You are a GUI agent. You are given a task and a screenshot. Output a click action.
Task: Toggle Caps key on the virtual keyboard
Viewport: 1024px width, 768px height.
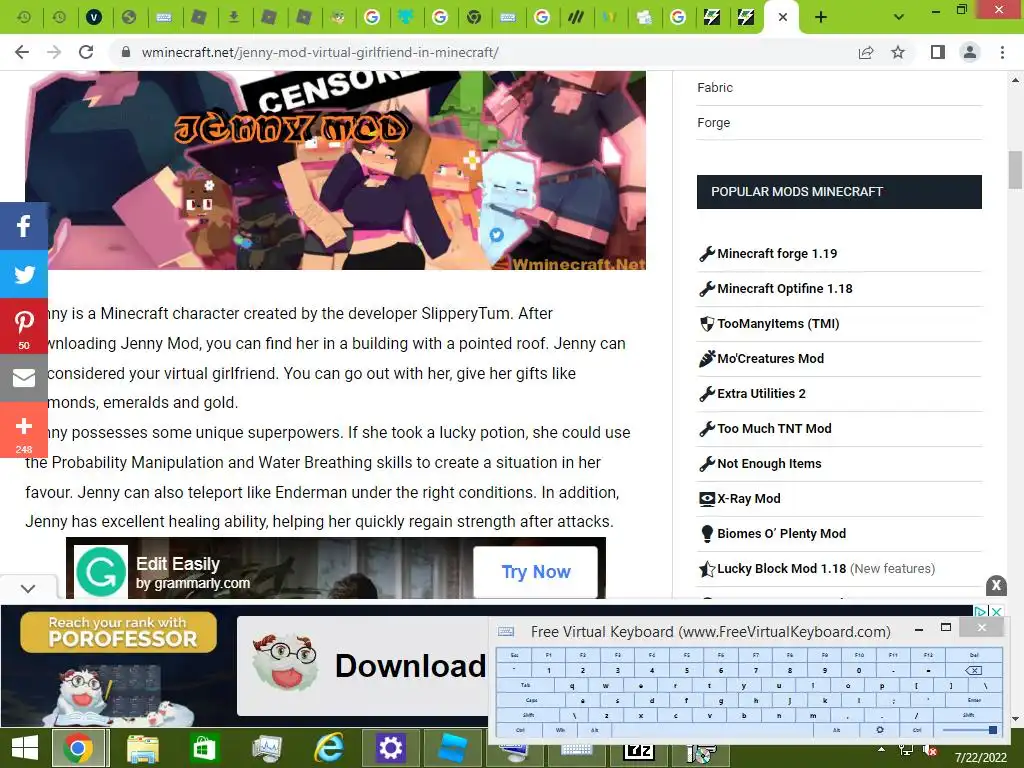[x=532, y=700]
